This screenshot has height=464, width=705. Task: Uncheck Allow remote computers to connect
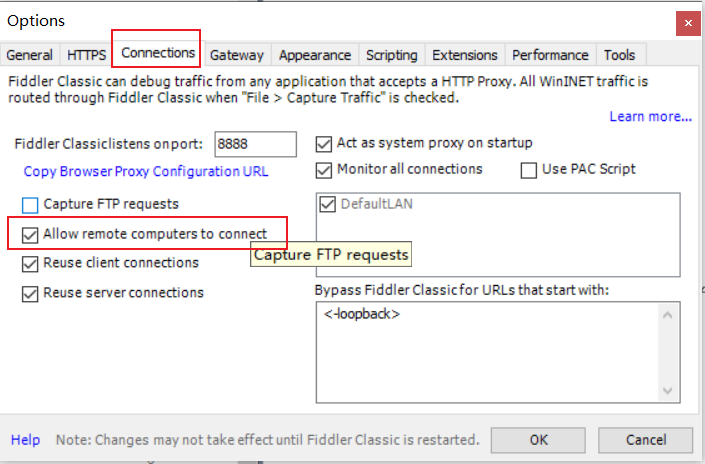pyautogui.click(x=30, y=235)
